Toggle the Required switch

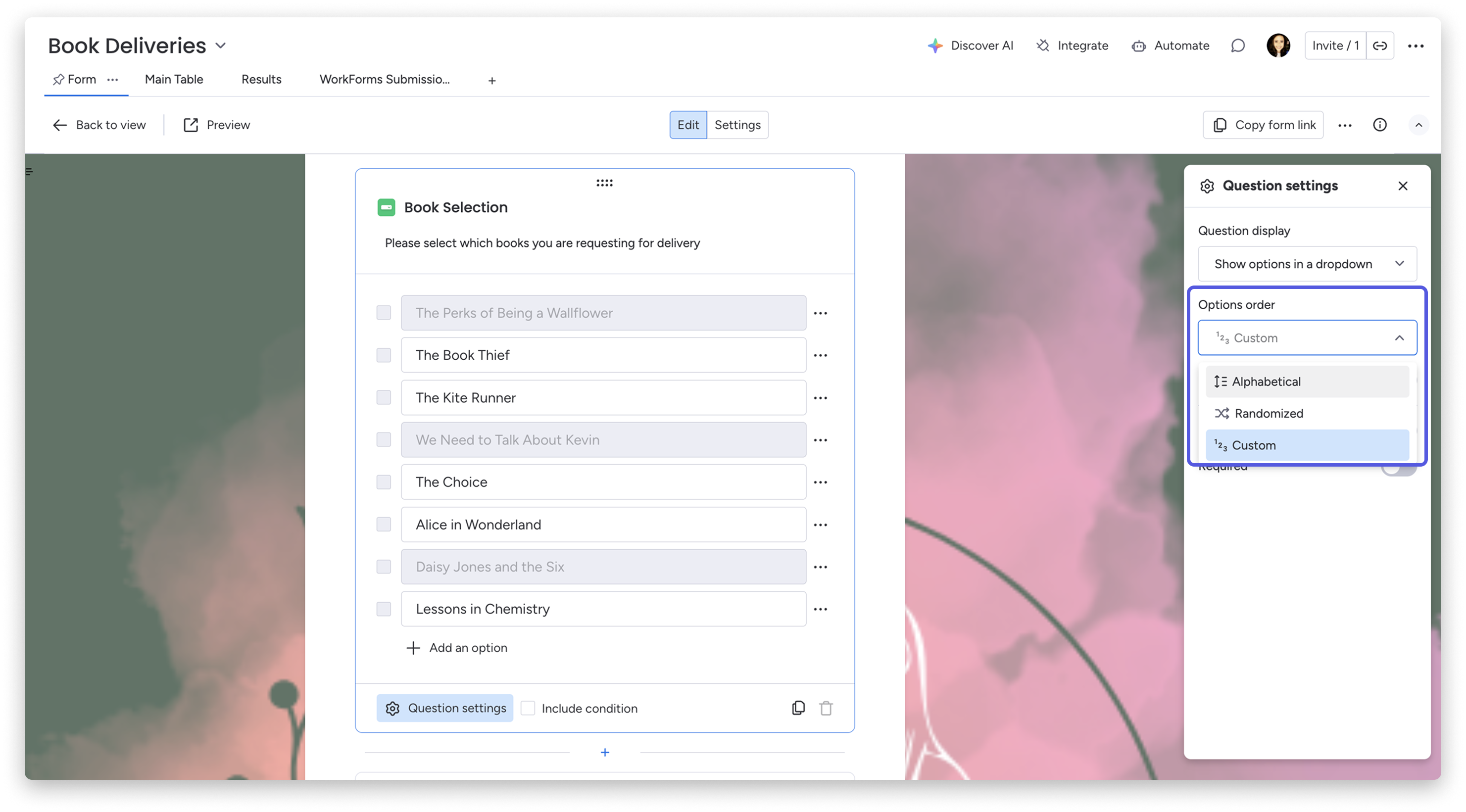[1399, 470]
